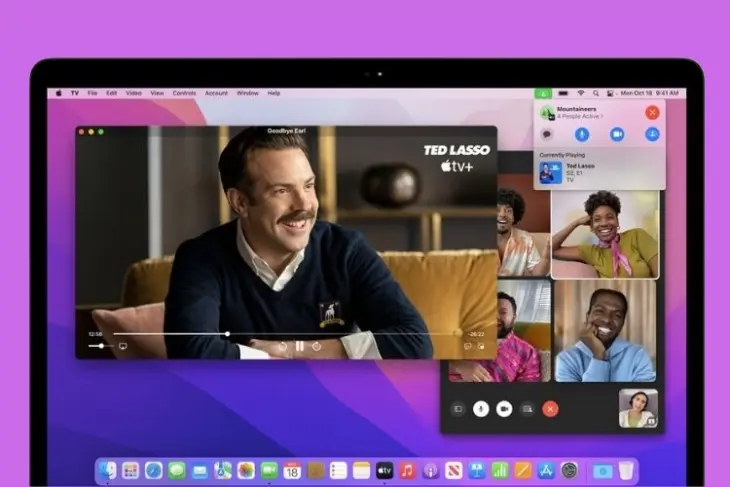This screenshot has width=730, height=487.
Task: Open the Controls menu in the menu bar
Action: point(184,93)
